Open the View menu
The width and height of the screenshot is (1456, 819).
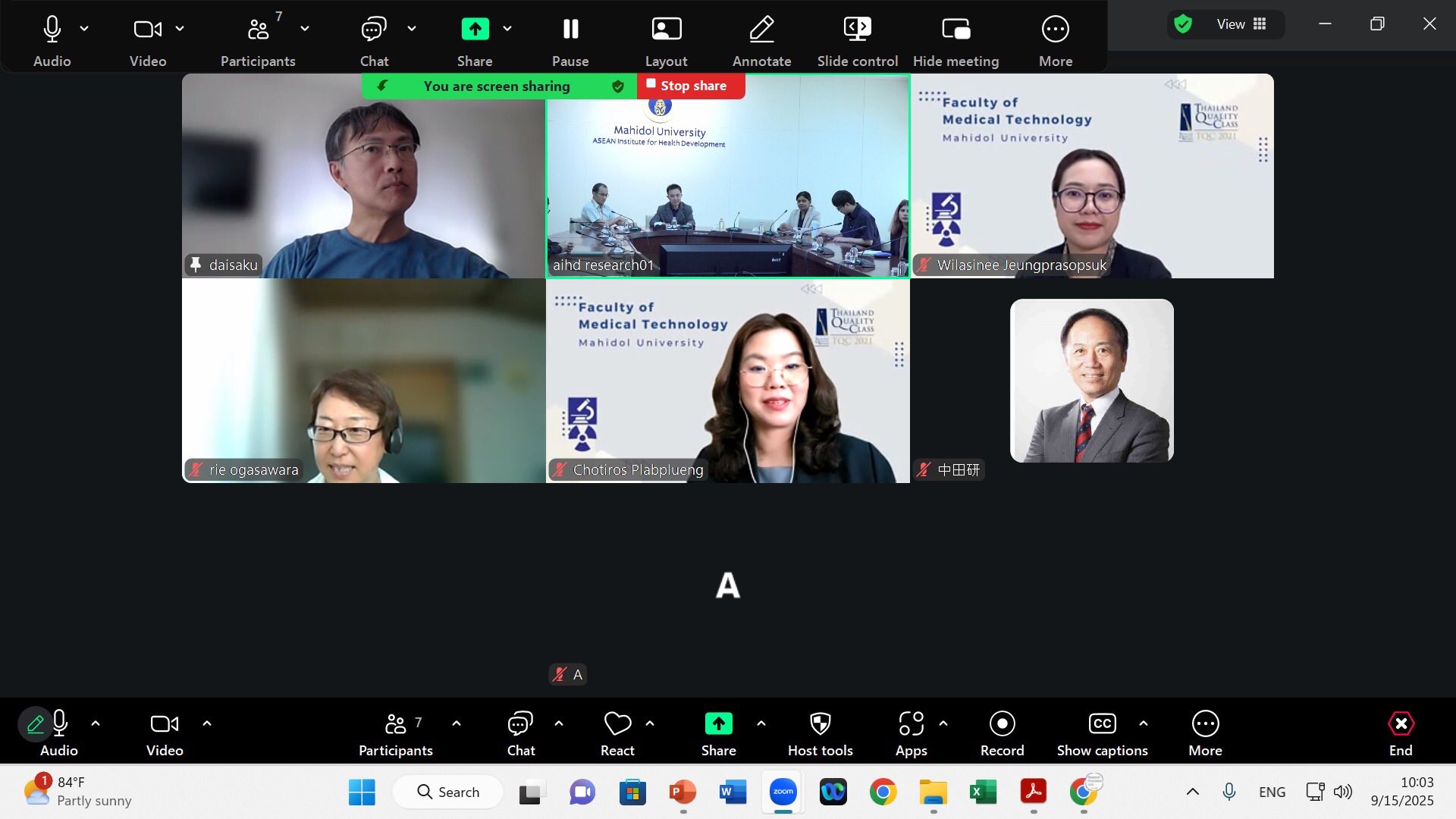pos(1241,24)
